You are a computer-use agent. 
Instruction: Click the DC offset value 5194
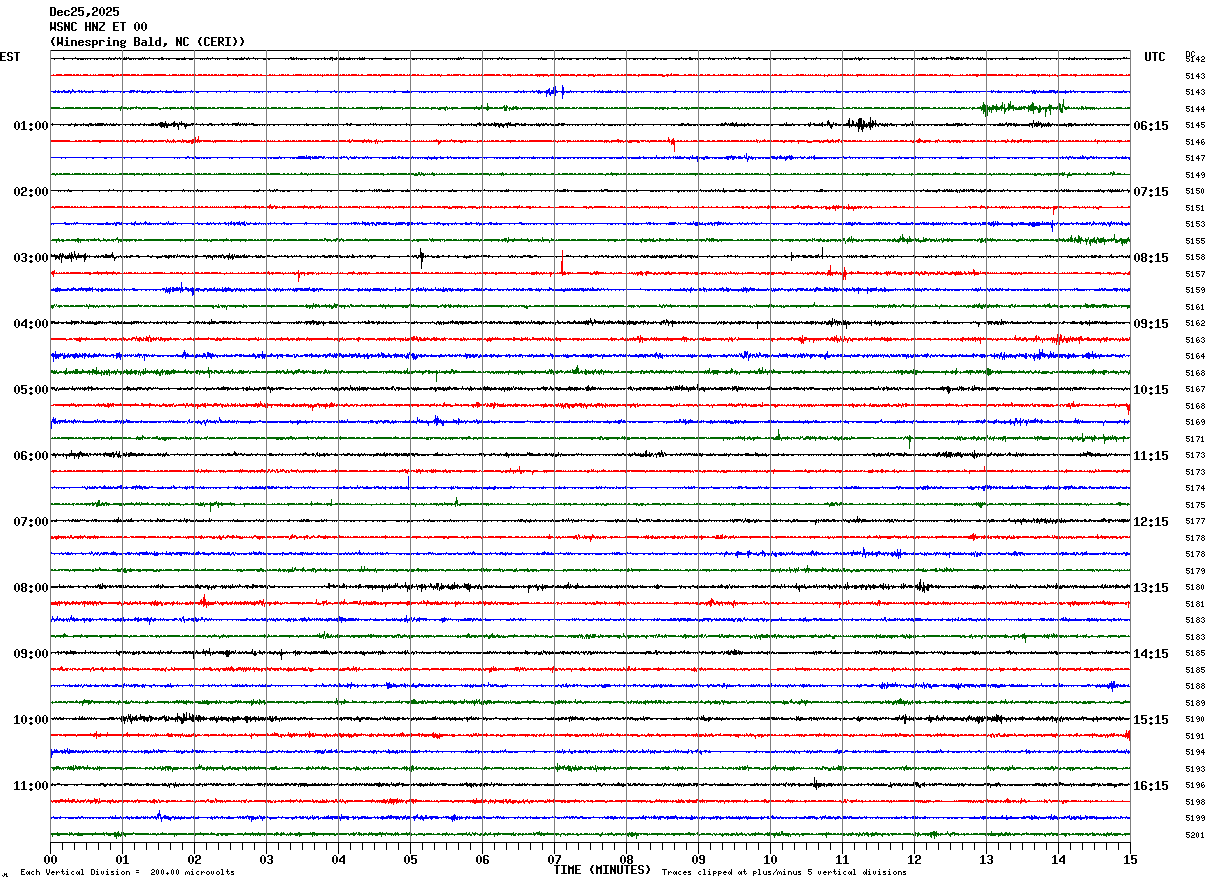pos(1195,753)
